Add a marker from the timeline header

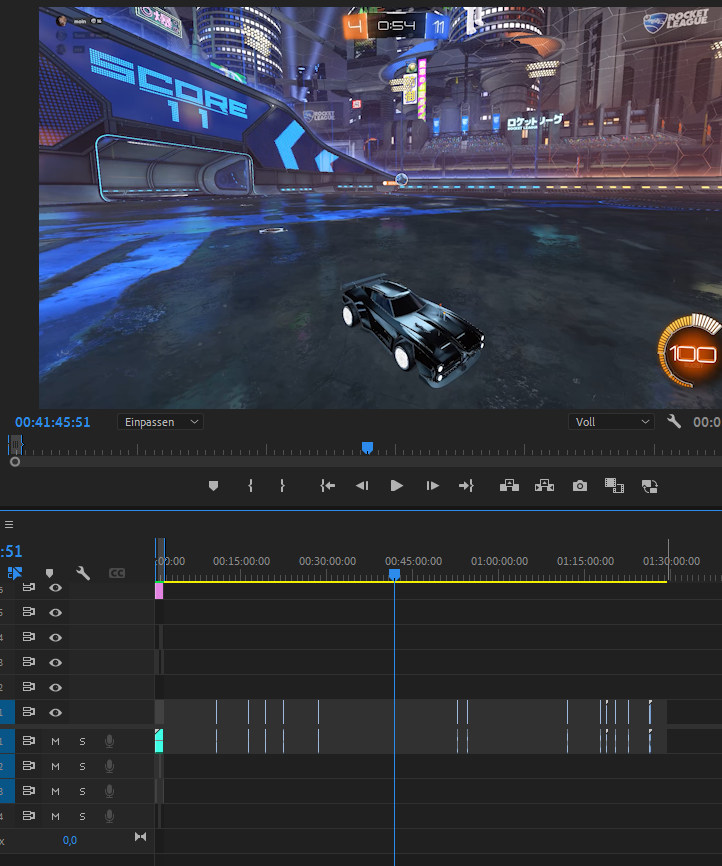point(49,573)
